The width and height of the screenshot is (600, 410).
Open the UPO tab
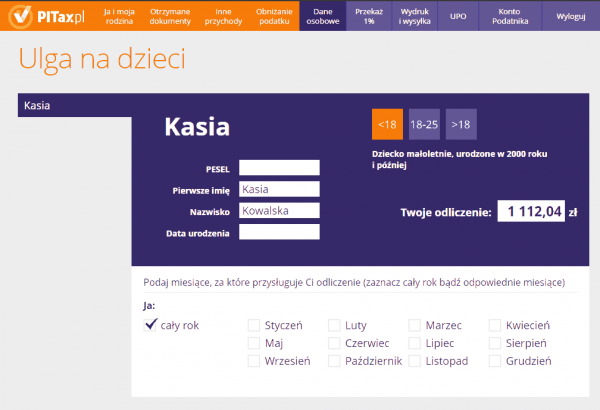[458, 16]
